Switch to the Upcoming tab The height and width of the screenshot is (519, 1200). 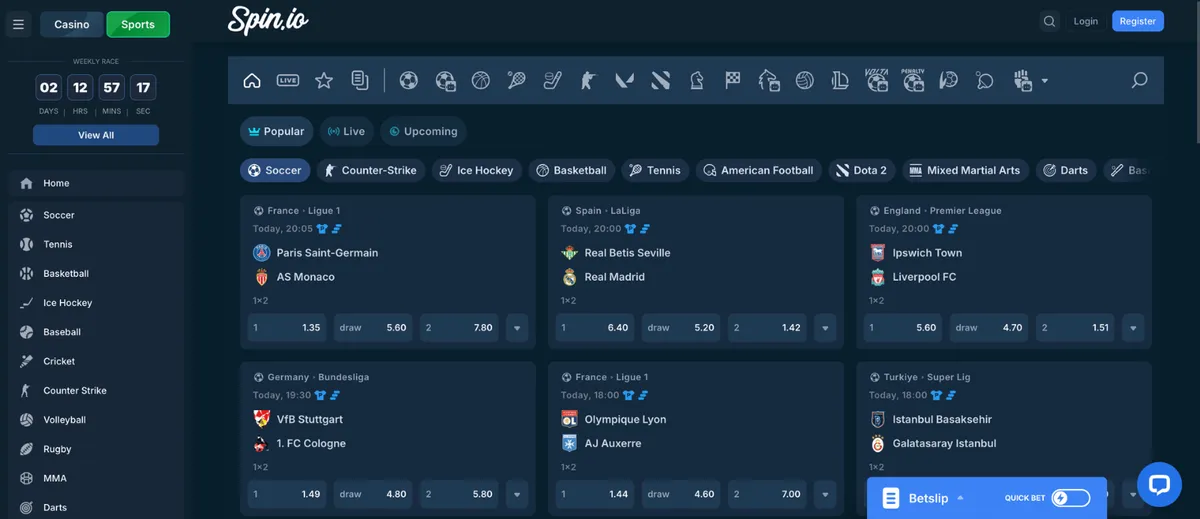coord(423,131)
